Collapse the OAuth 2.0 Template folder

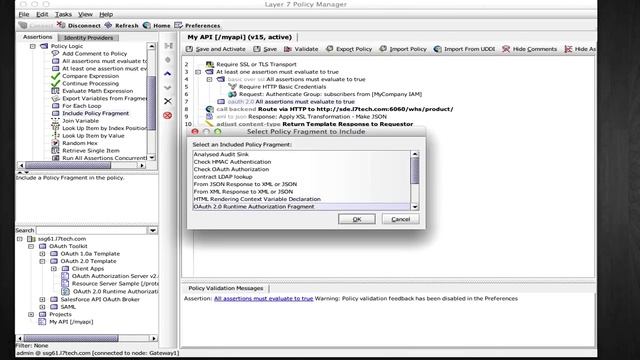pyautogui.click(x=42, y=261)
